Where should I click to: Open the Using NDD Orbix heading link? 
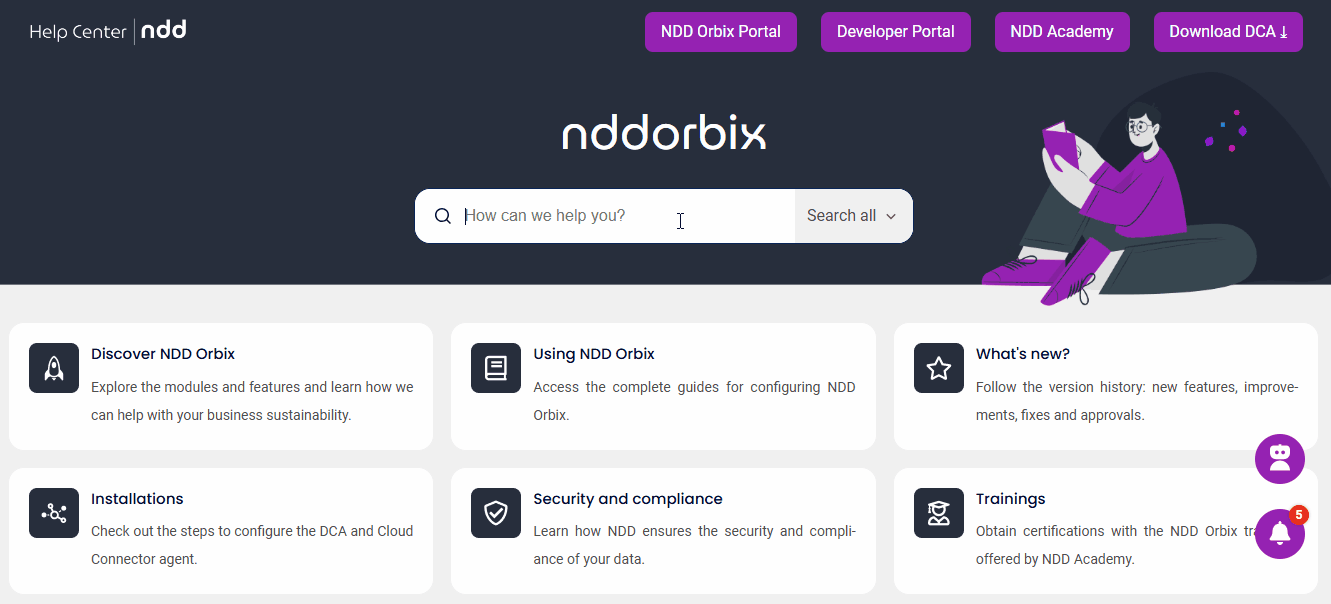point(594,354)
